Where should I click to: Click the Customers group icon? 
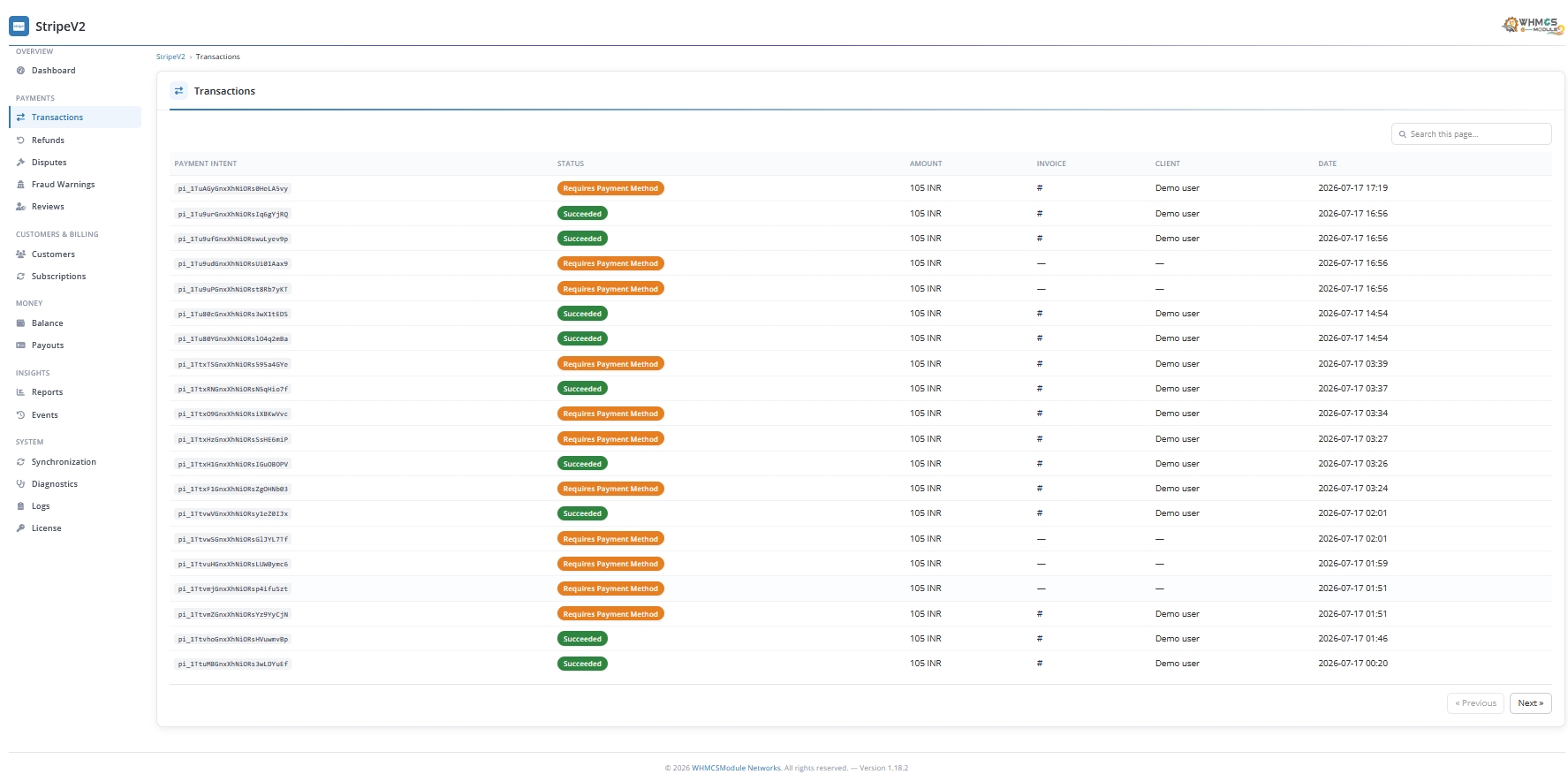click(x=20, y=254)
